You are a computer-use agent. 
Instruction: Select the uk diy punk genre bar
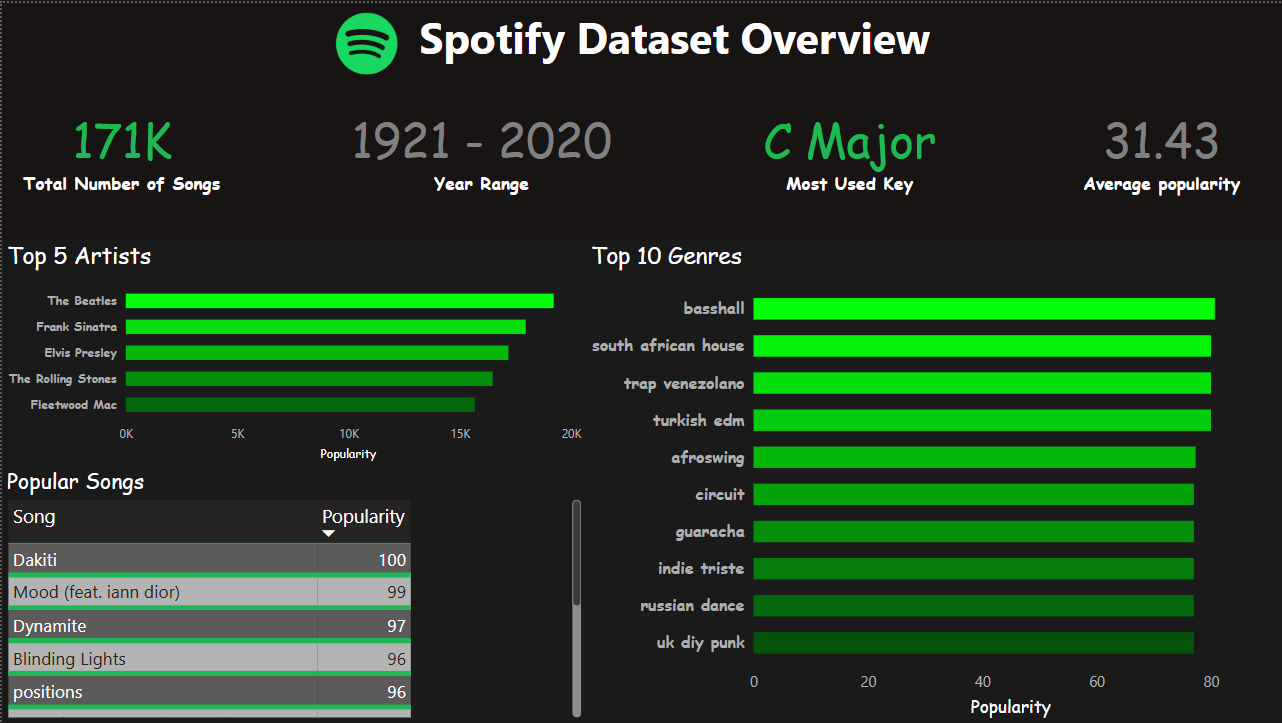pos(972,642)
